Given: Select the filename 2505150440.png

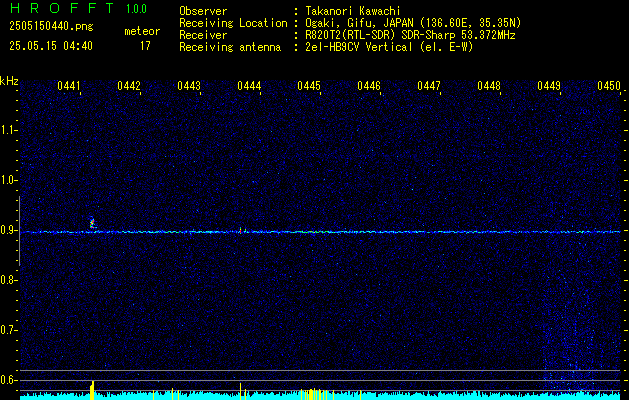Looking at the screenshot, I should [x=51, y=26].
